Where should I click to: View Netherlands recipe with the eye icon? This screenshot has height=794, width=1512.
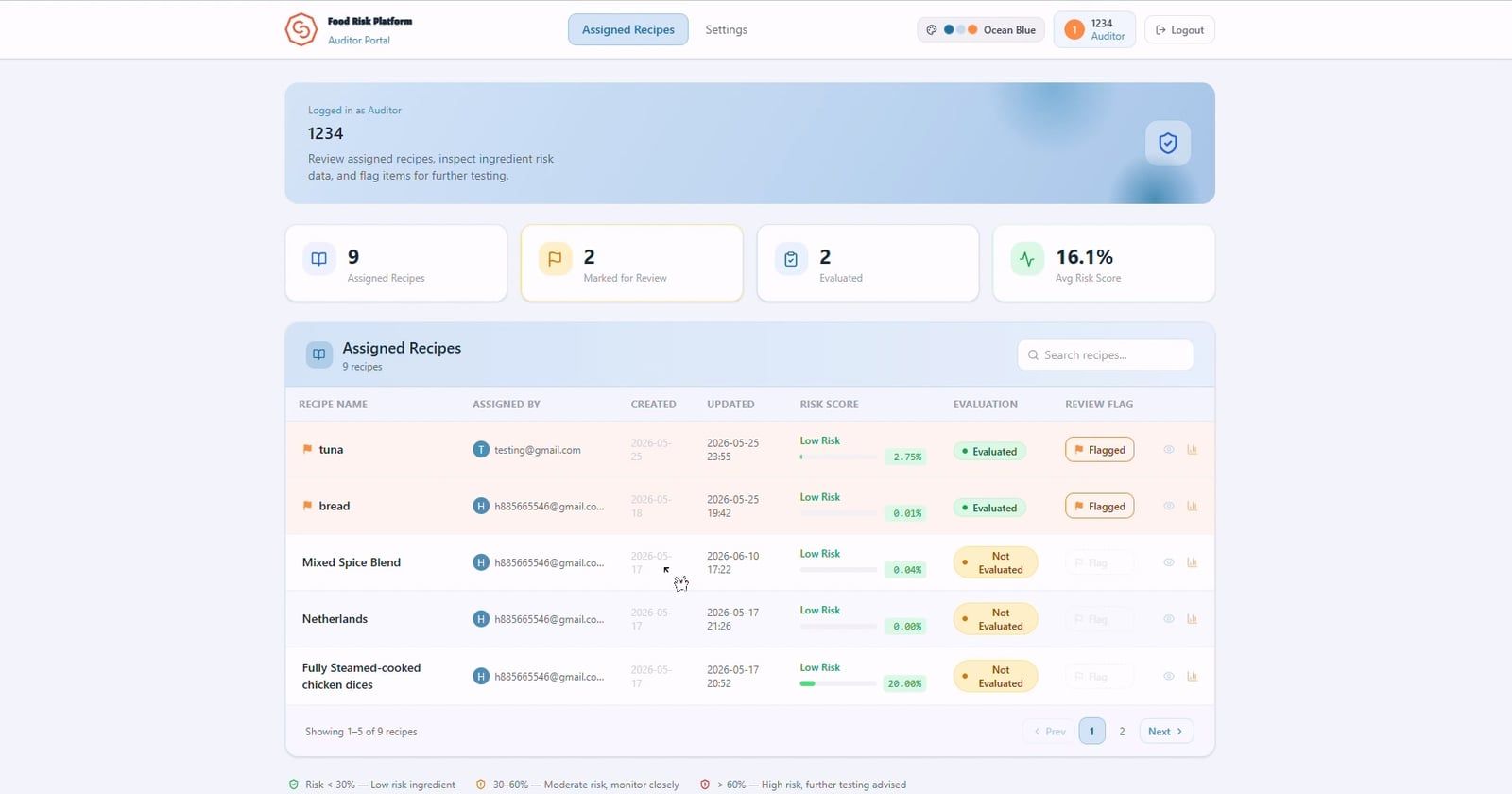click(1169, 619)
